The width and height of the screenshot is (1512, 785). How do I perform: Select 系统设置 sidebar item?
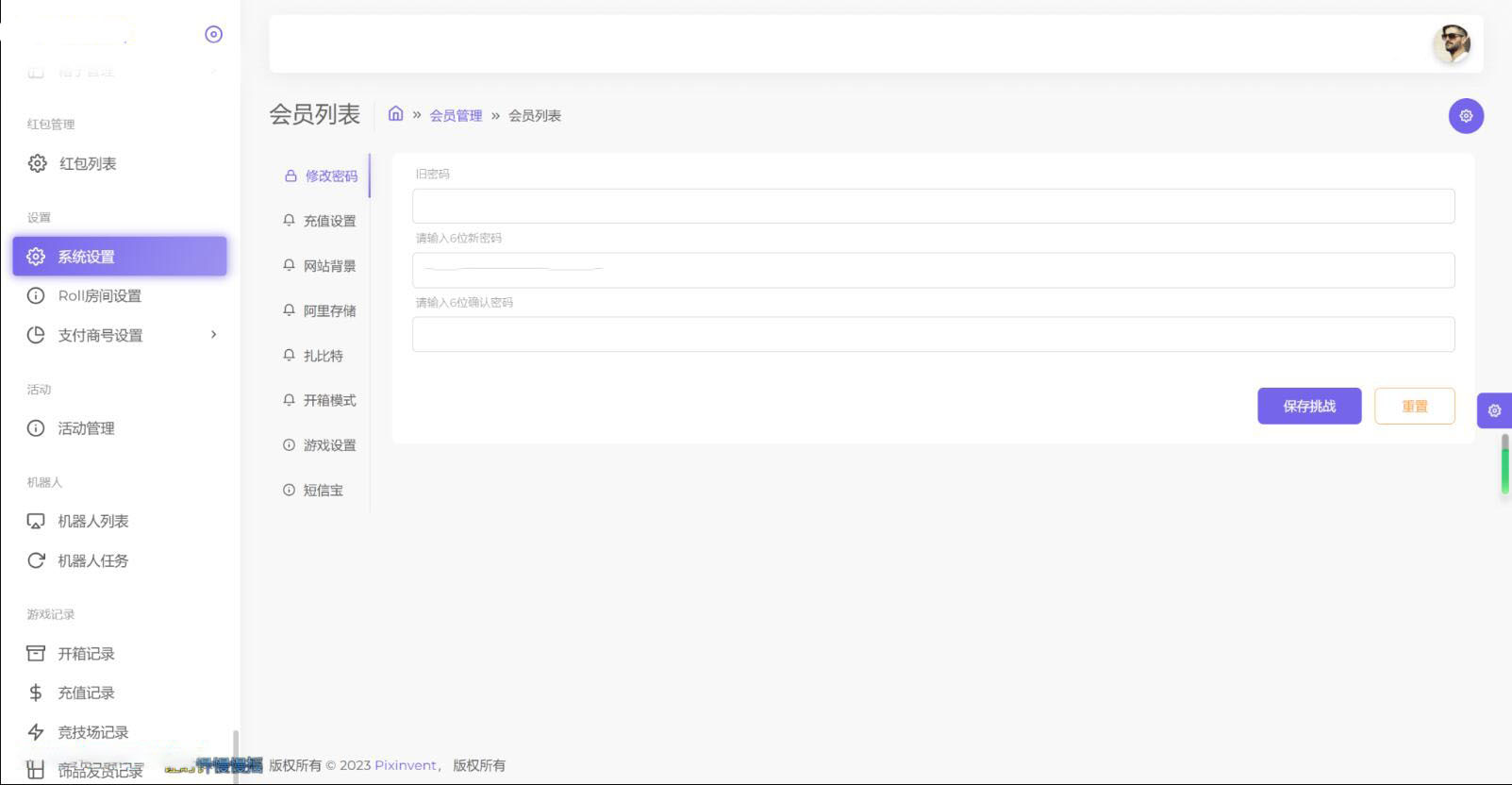pyautogui.click(x=120, y=257)
